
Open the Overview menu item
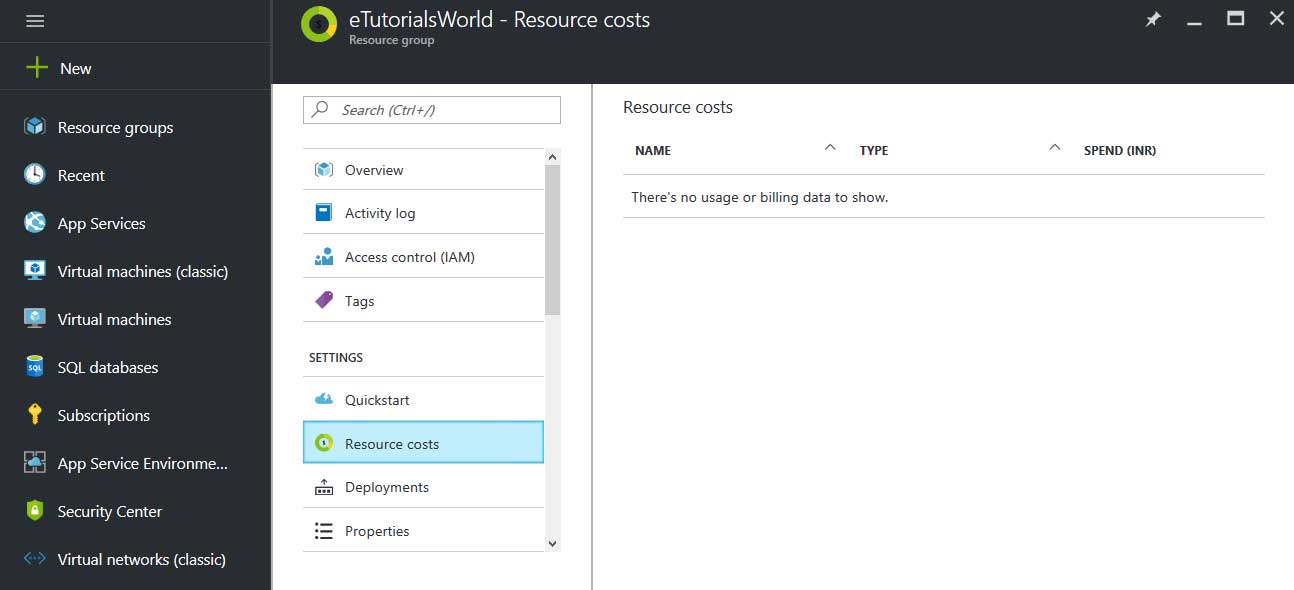tap(374, 170)
